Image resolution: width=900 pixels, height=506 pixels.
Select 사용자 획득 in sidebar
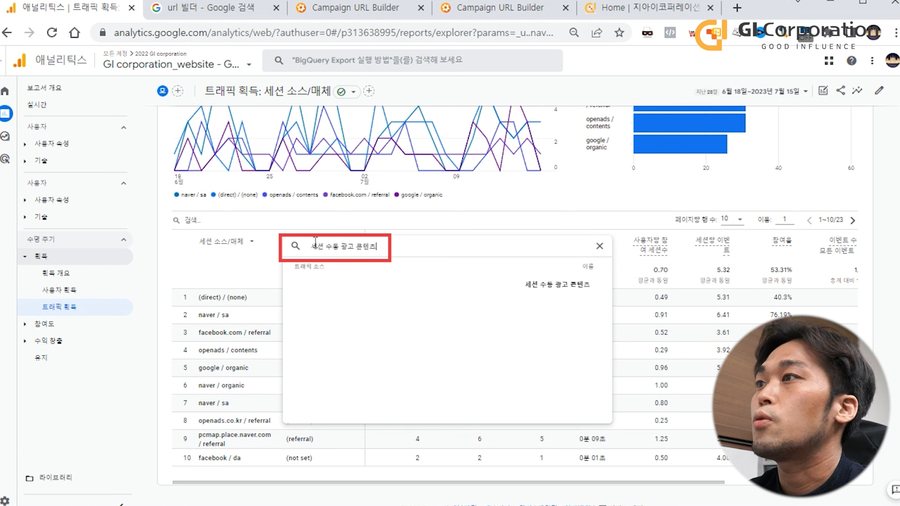coord(59,290)
